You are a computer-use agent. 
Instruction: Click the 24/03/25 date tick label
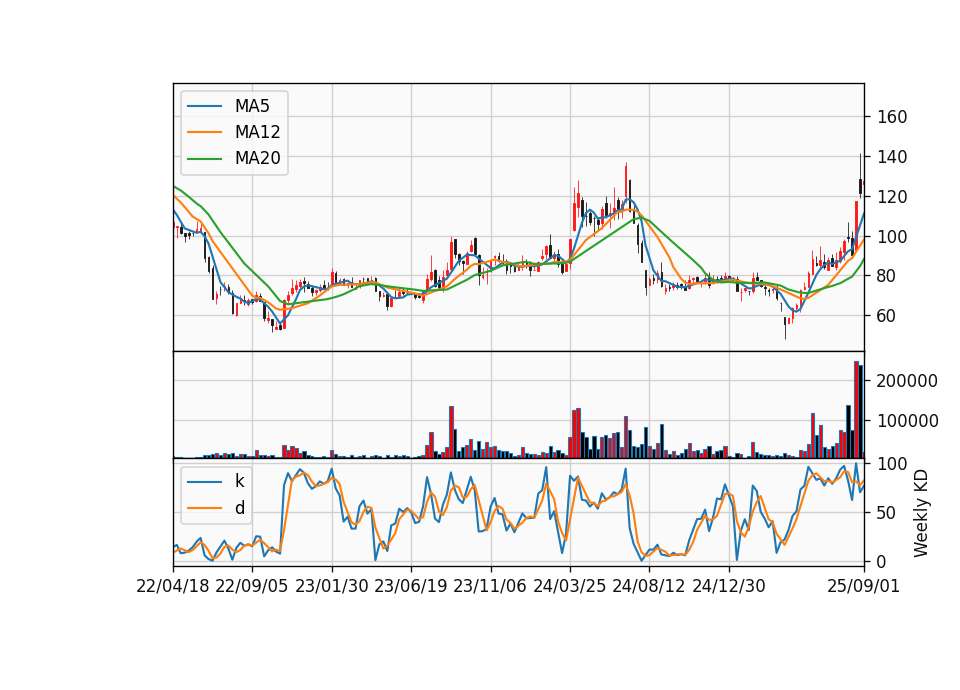(569, 586)
